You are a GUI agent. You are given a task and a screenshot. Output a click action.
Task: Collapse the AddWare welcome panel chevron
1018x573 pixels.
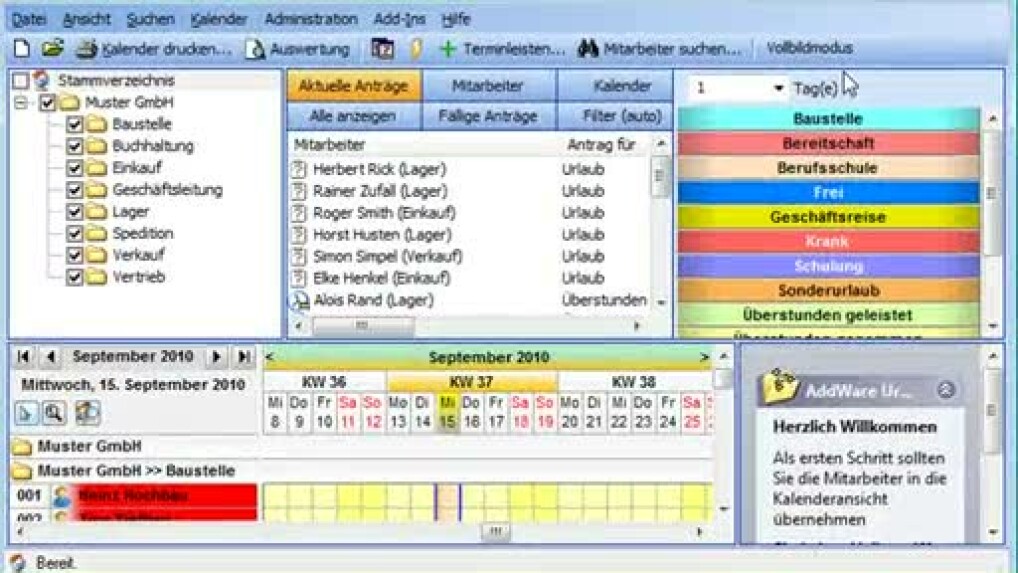[946, 391]
